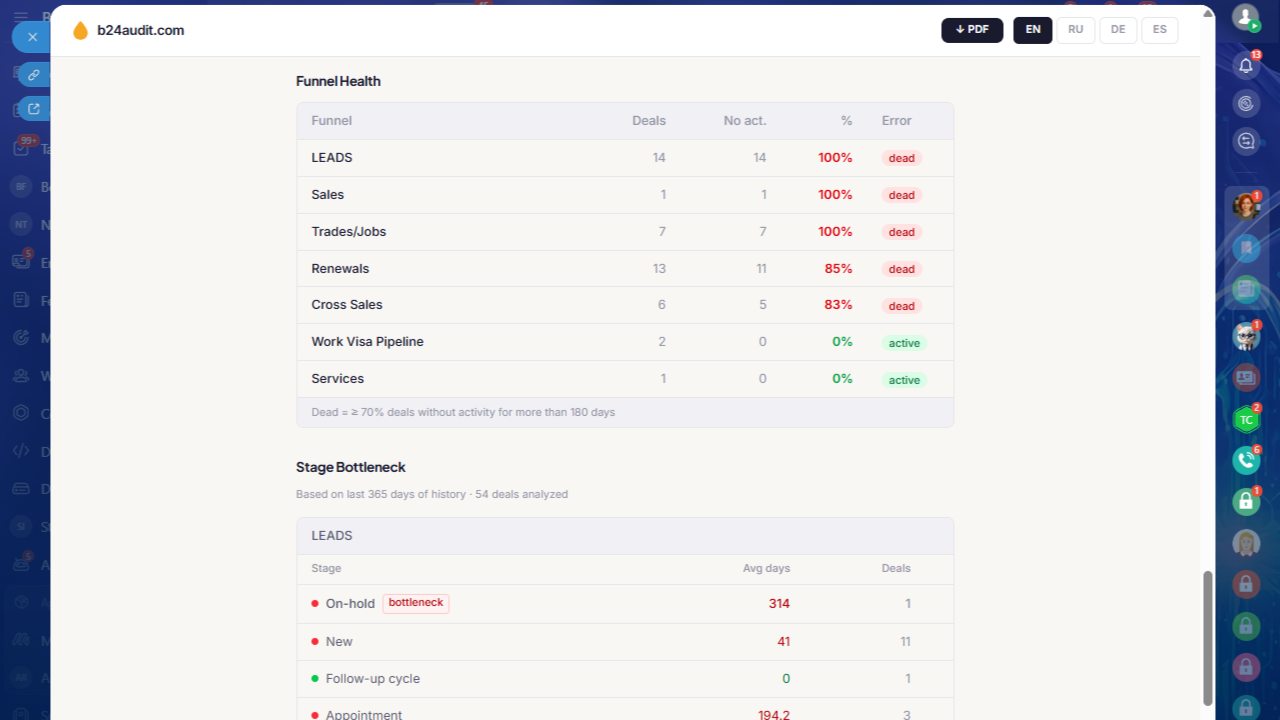Select the Renewals funnel row
Screen dimensions: 1280x720
pos(625,268)
